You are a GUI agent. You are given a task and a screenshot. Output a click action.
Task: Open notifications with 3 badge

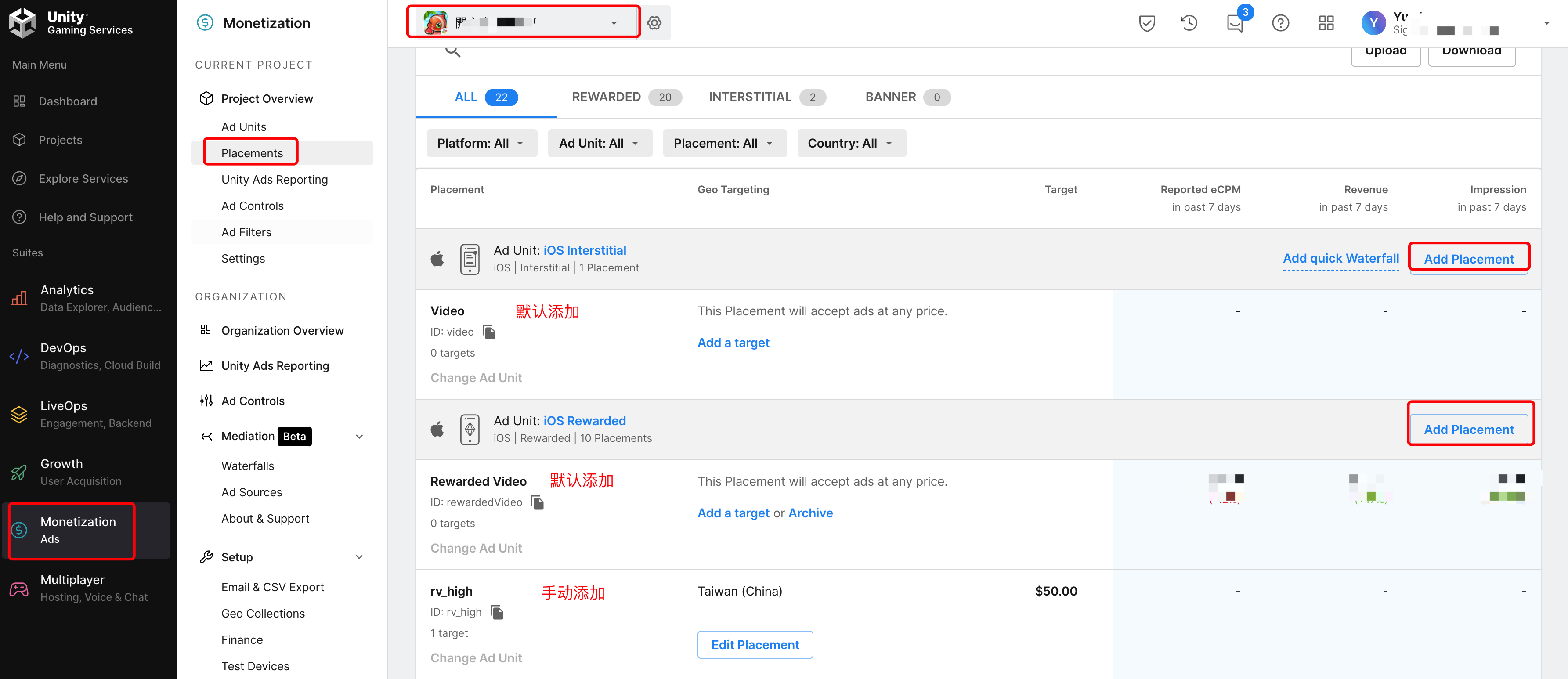[1235, 23]
